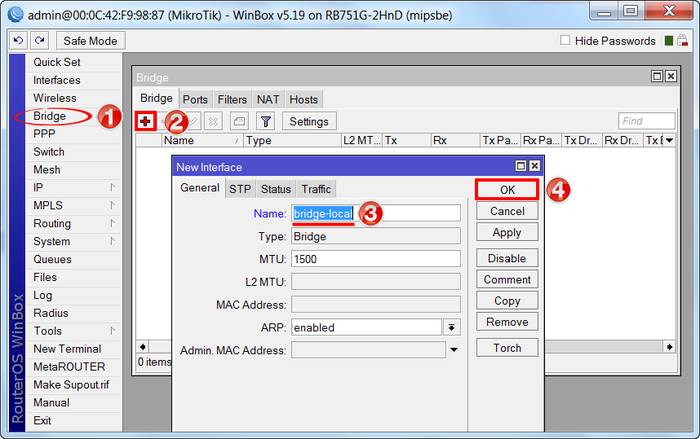The height and width of the screenshot is (439, 700).
Task: Click the redo arrow icon
Action: point(39,40)
